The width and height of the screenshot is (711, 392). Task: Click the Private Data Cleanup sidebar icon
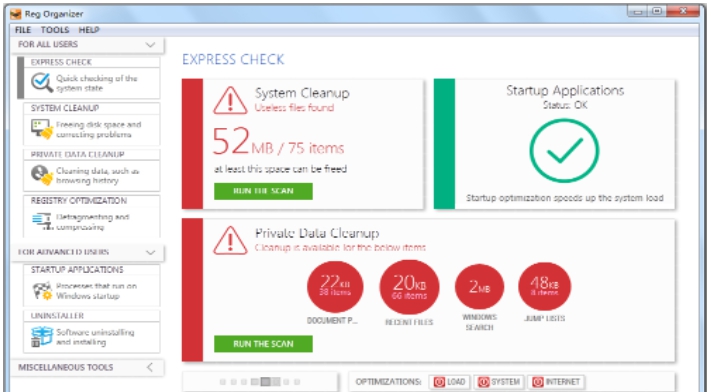[x=42, y=175]
